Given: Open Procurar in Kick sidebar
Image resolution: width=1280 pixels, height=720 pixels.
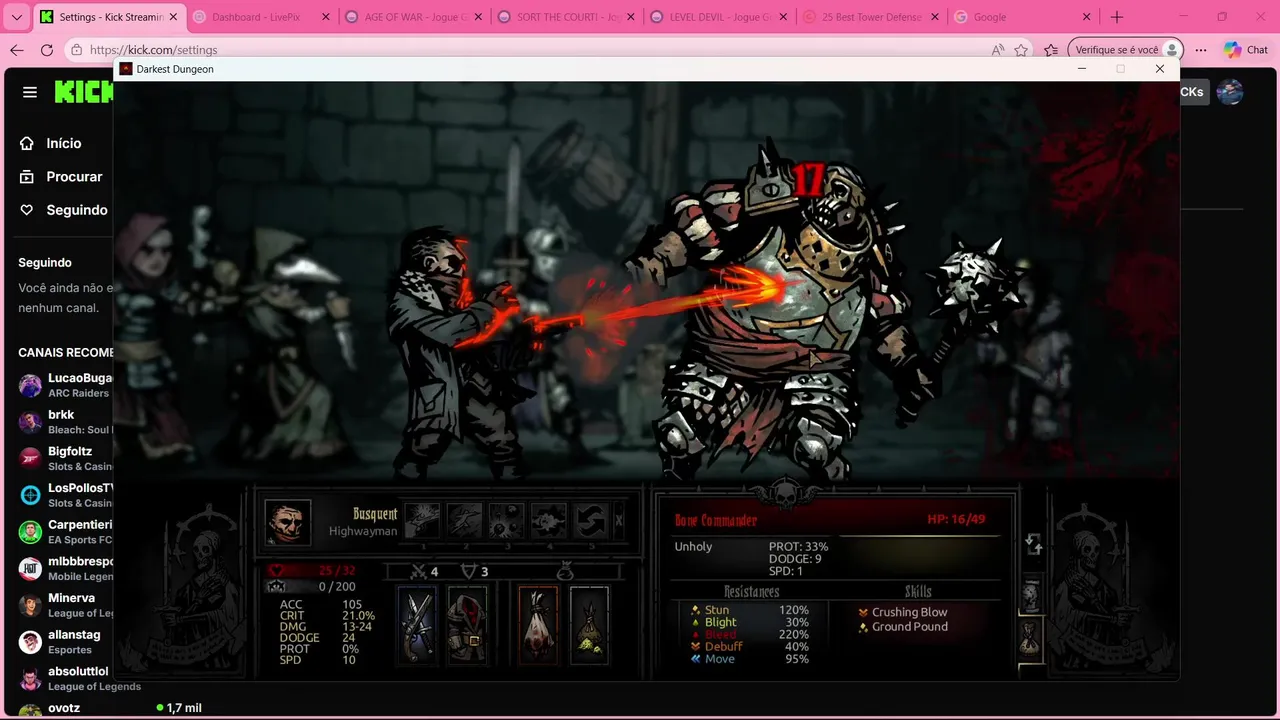Looking at the screenshot, I should tap(63, 176).
